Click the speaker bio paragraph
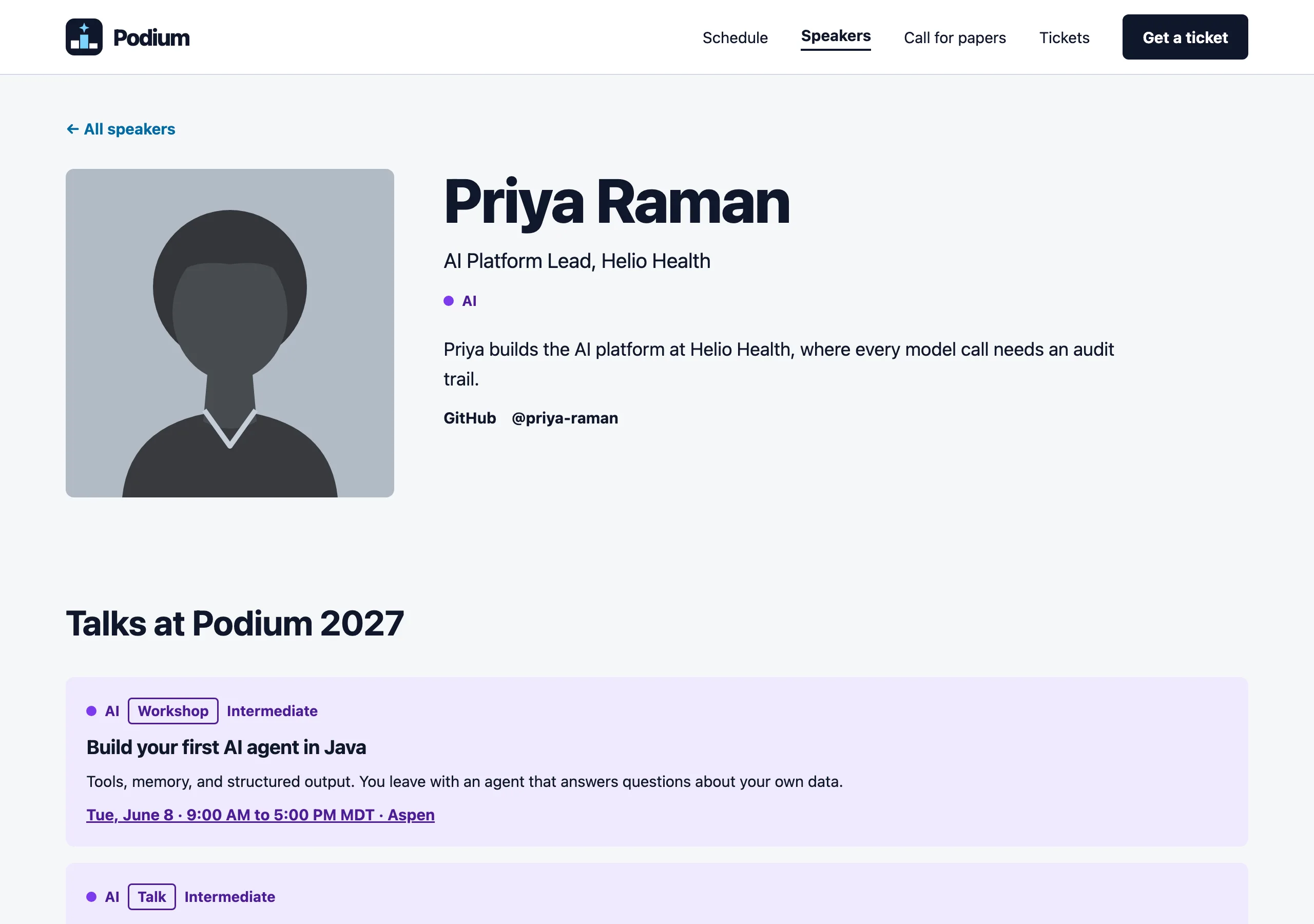This screenshot has width=1314, height=924. pyautogui.click(x=778, y=364)
